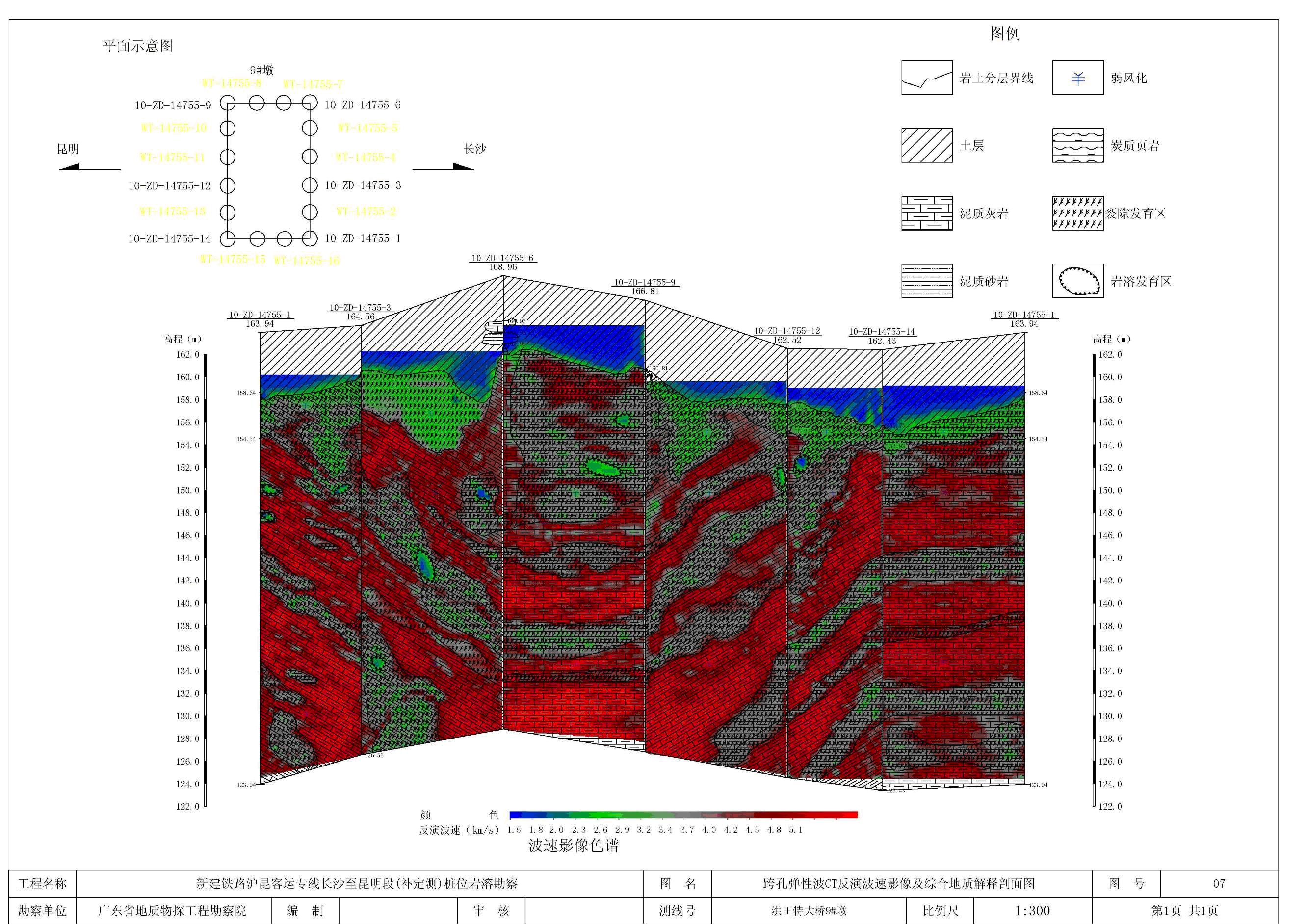Screen dimensions: 1307x924
Task: Click the yellow WT-14755-11 label
Action: pos(173,157)
